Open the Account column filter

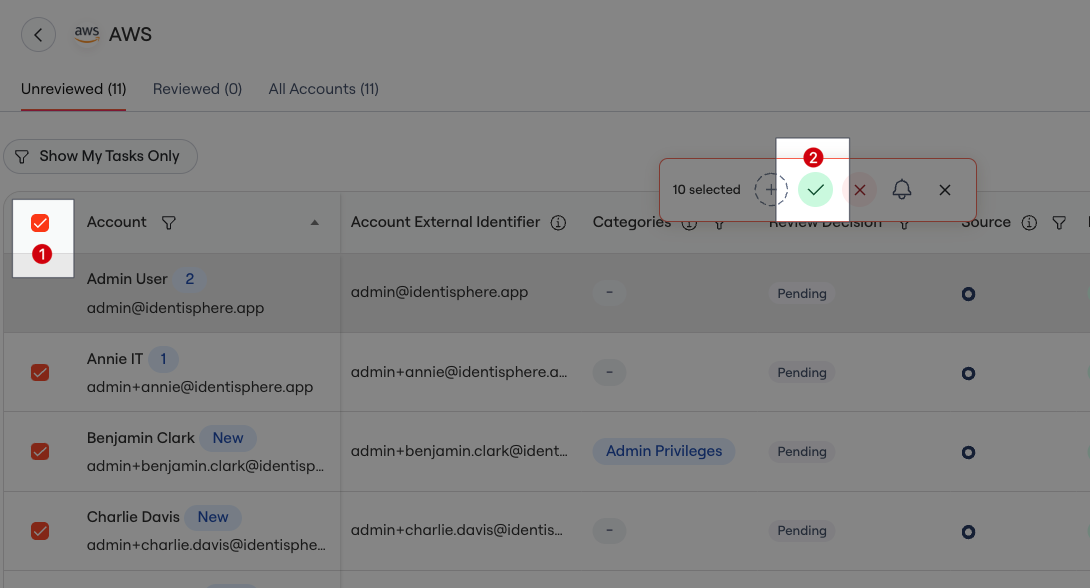169,222
